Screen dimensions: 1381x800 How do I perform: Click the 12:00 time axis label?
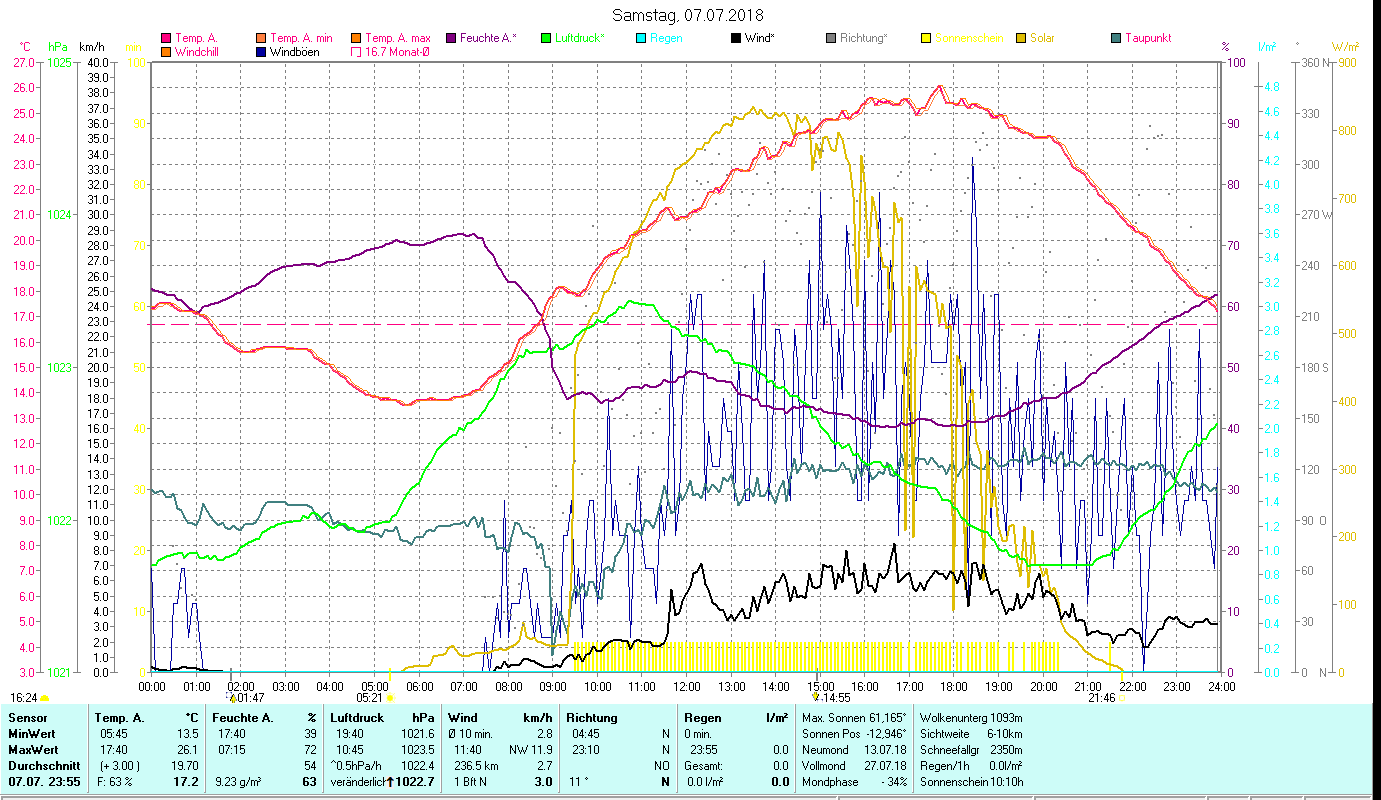(687, 686)
